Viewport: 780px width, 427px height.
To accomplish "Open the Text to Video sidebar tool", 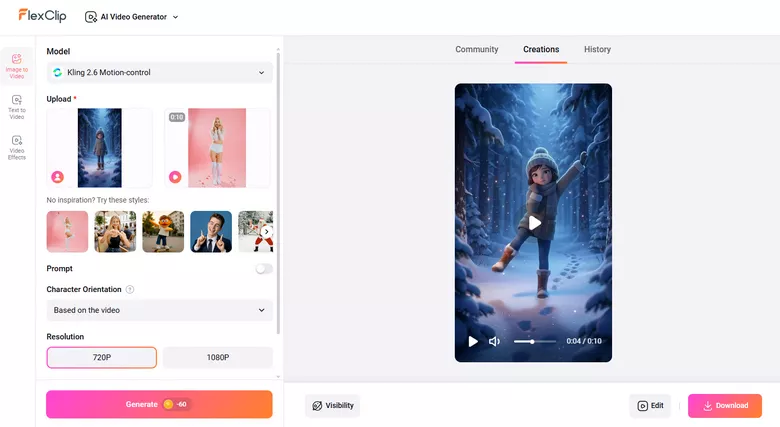I will 17,106.
